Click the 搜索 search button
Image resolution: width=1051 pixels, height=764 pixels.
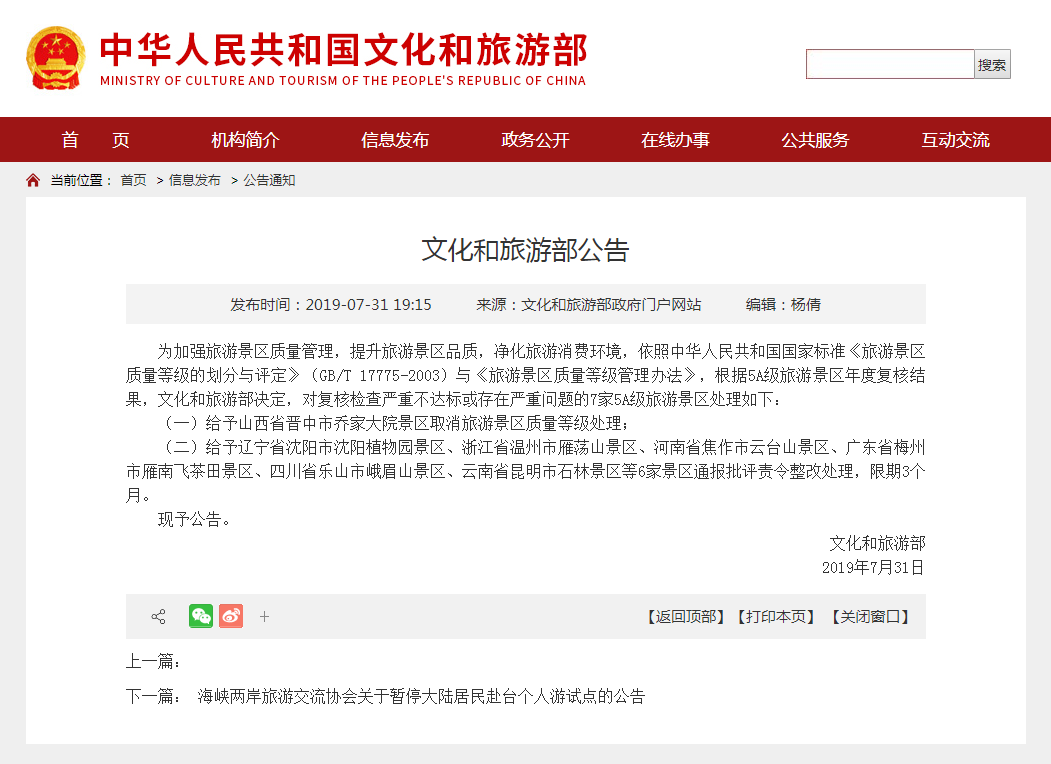coord(992,64)
